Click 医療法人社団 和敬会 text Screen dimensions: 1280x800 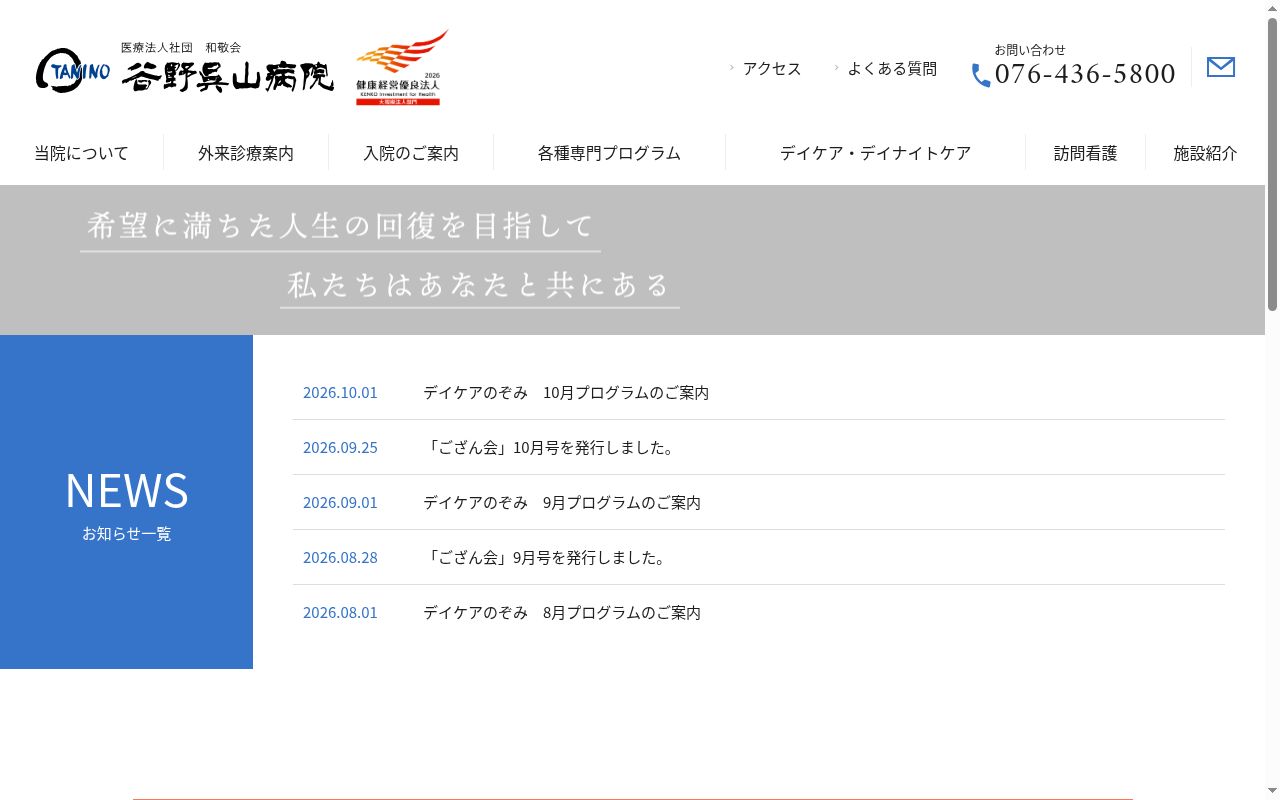tap(181, 47)
